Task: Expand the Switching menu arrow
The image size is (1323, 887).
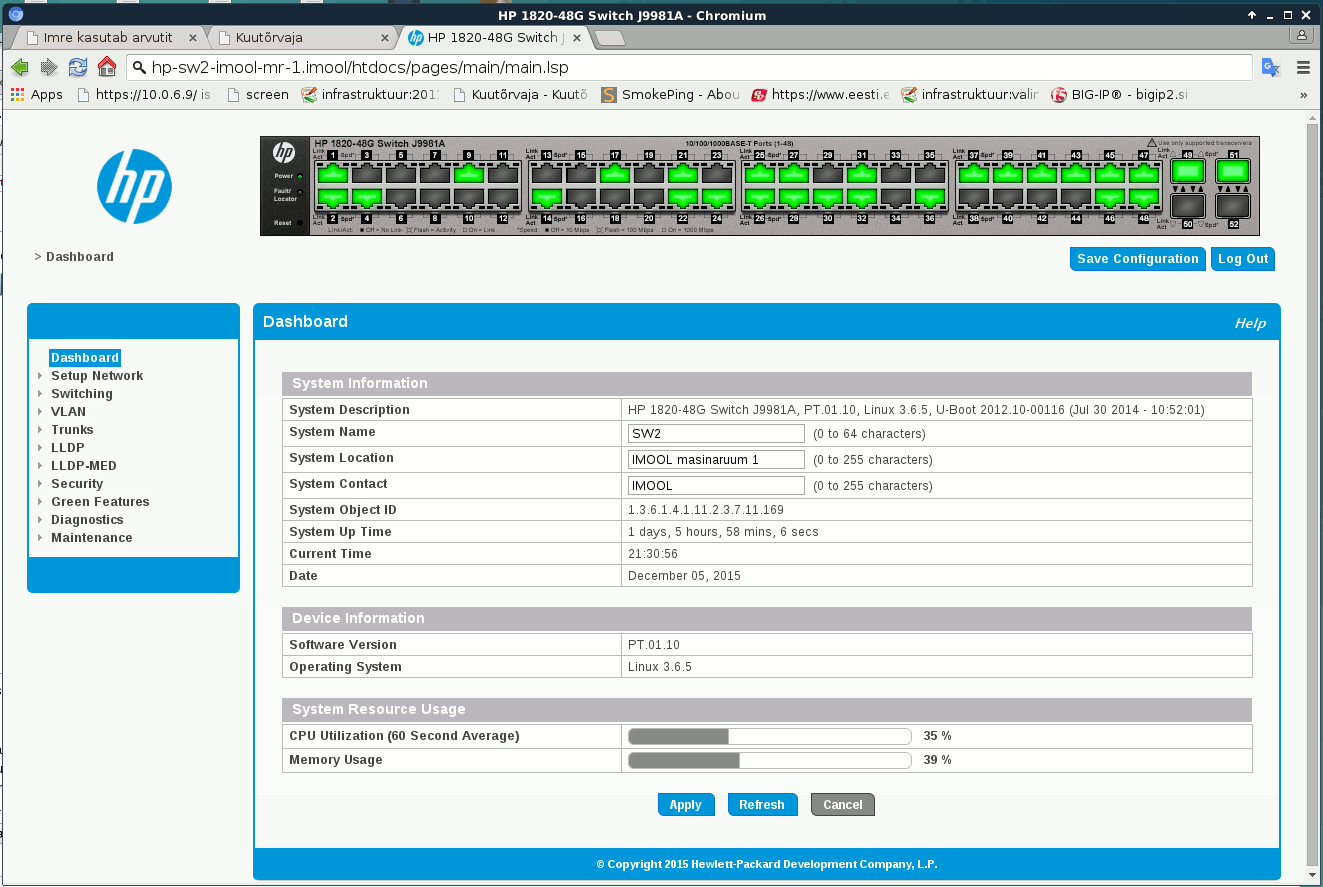Action: 40,394
